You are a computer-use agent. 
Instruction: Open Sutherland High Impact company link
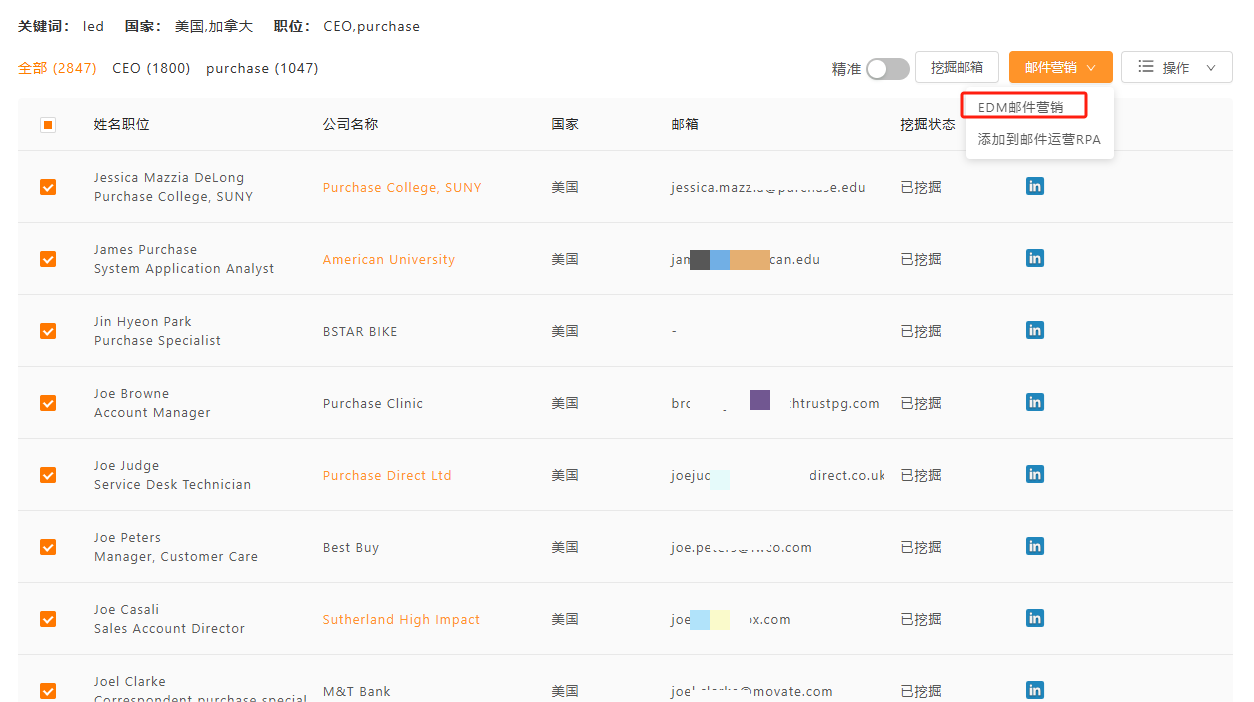coord(401,619)
